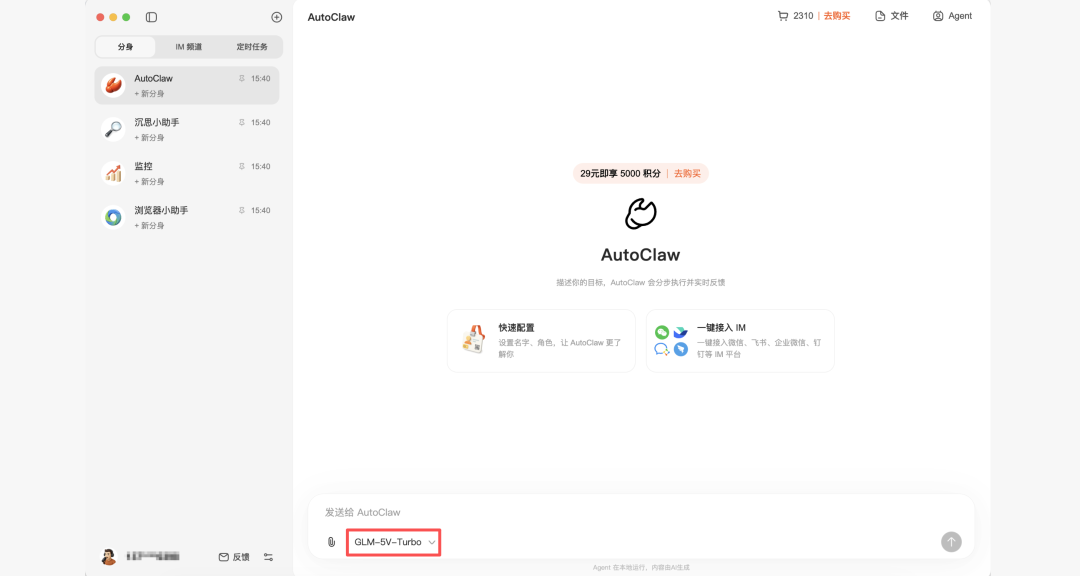
Task: Click the shopping cart points icon
Action: 783,16
